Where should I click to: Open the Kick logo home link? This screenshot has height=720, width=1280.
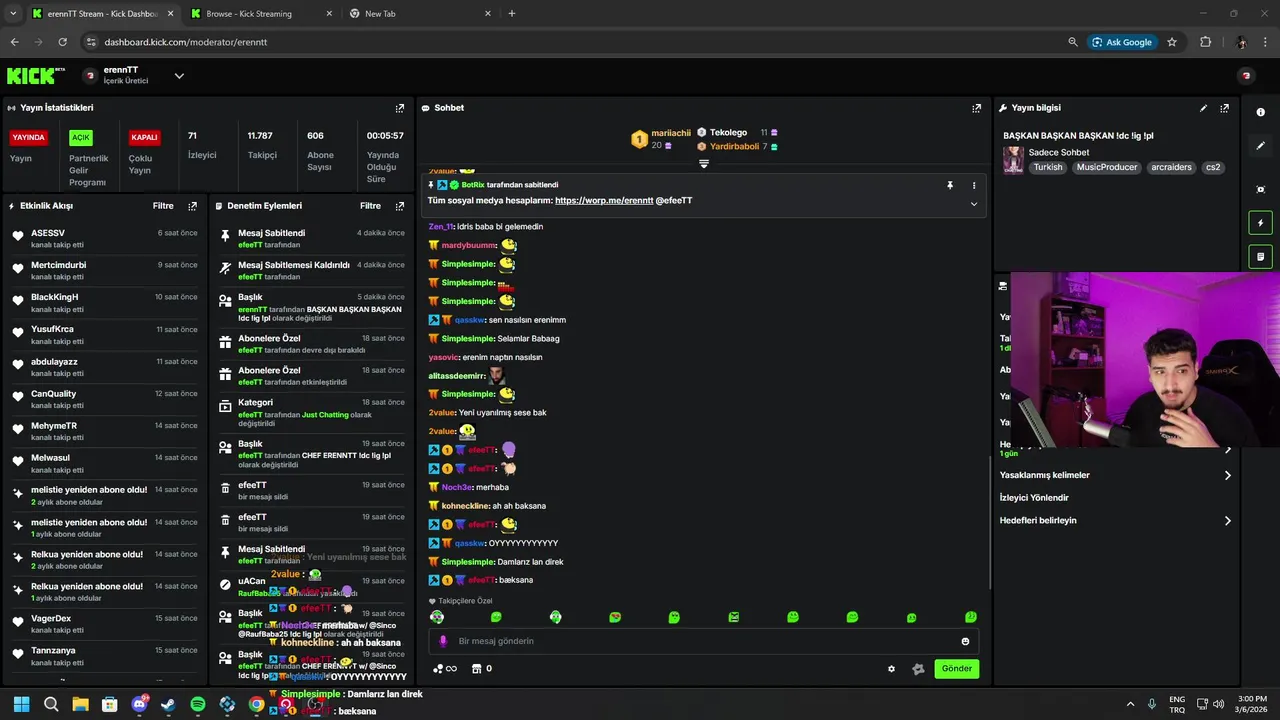[35, 76]
